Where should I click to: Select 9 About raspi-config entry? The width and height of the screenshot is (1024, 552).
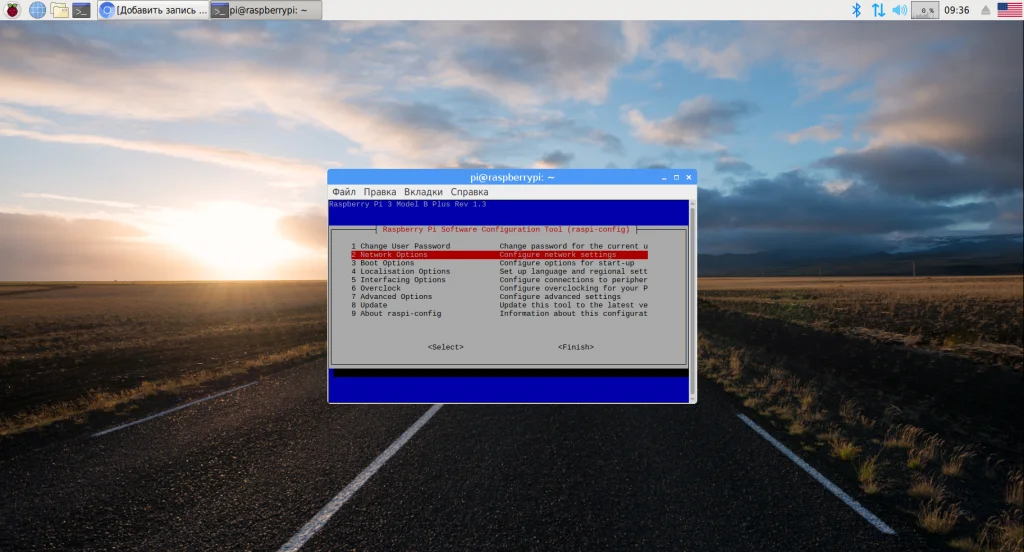[x=499, y=314]
